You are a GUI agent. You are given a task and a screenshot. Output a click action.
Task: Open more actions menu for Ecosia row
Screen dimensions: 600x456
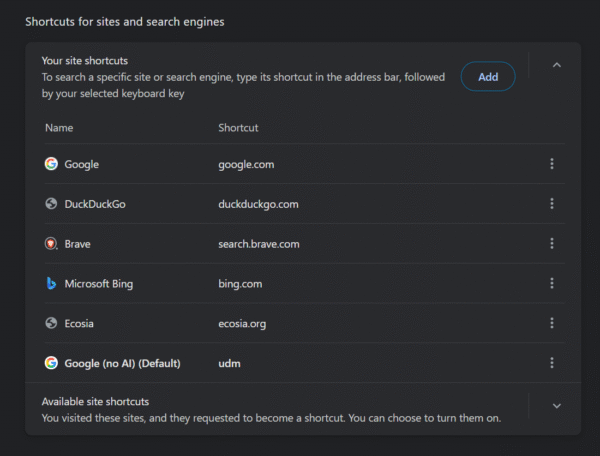552,323
